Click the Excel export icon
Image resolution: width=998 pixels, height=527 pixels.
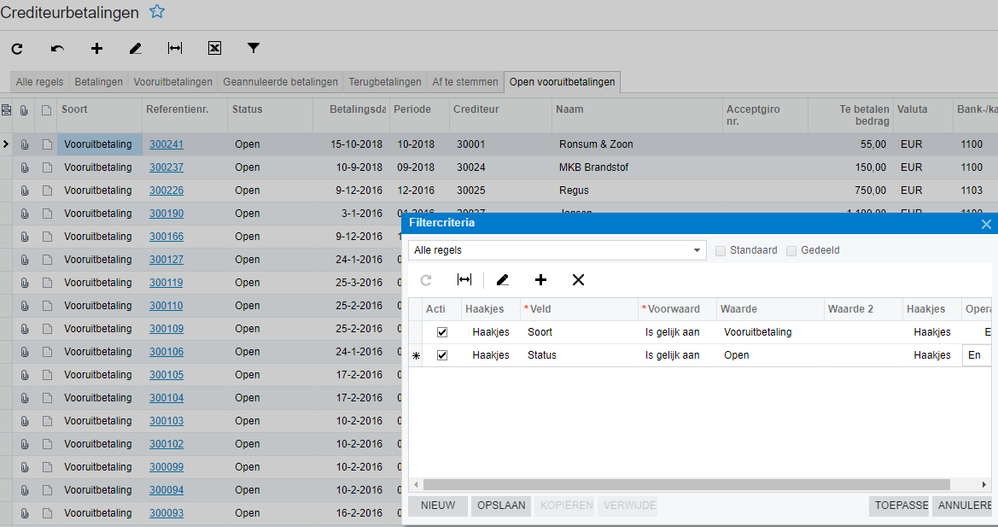[x=214, y=48]
